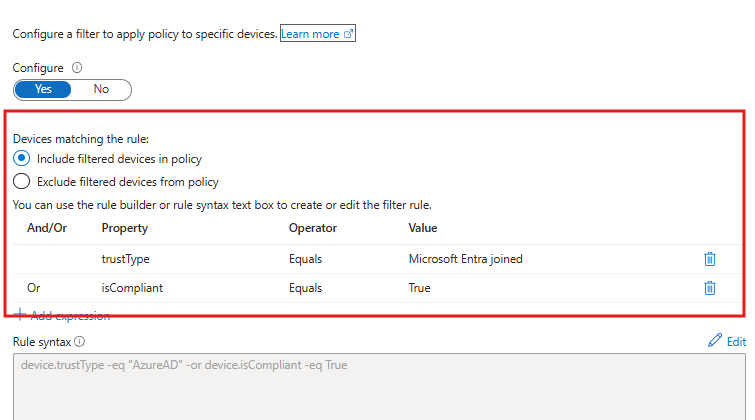755x420 pixels.
Task: Click the And/Or column header
Action: click(x=47, y=228)
